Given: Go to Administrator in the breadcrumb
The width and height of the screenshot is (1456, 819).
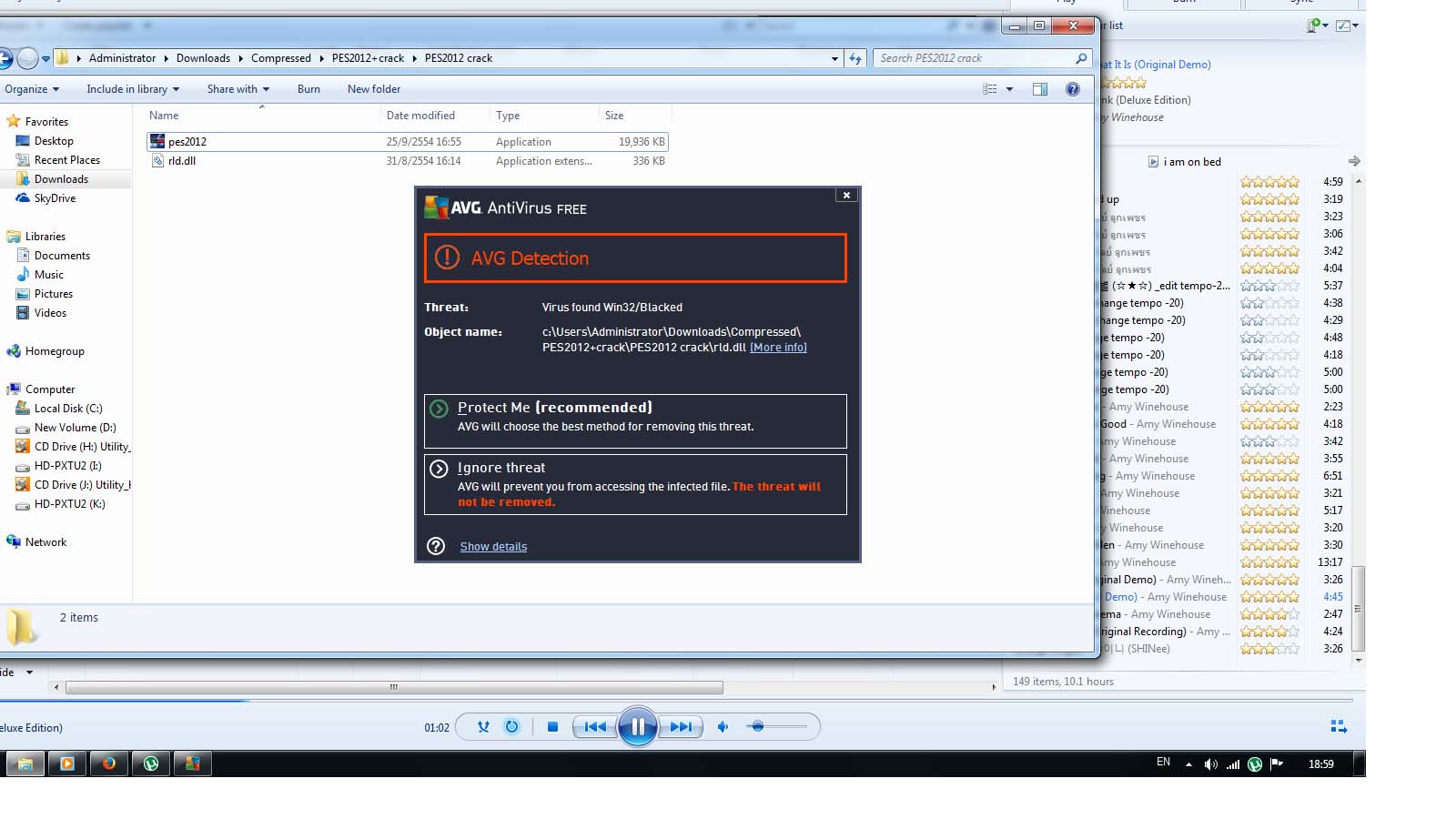Looking at the screenshot, I should [x=123, y=58].
